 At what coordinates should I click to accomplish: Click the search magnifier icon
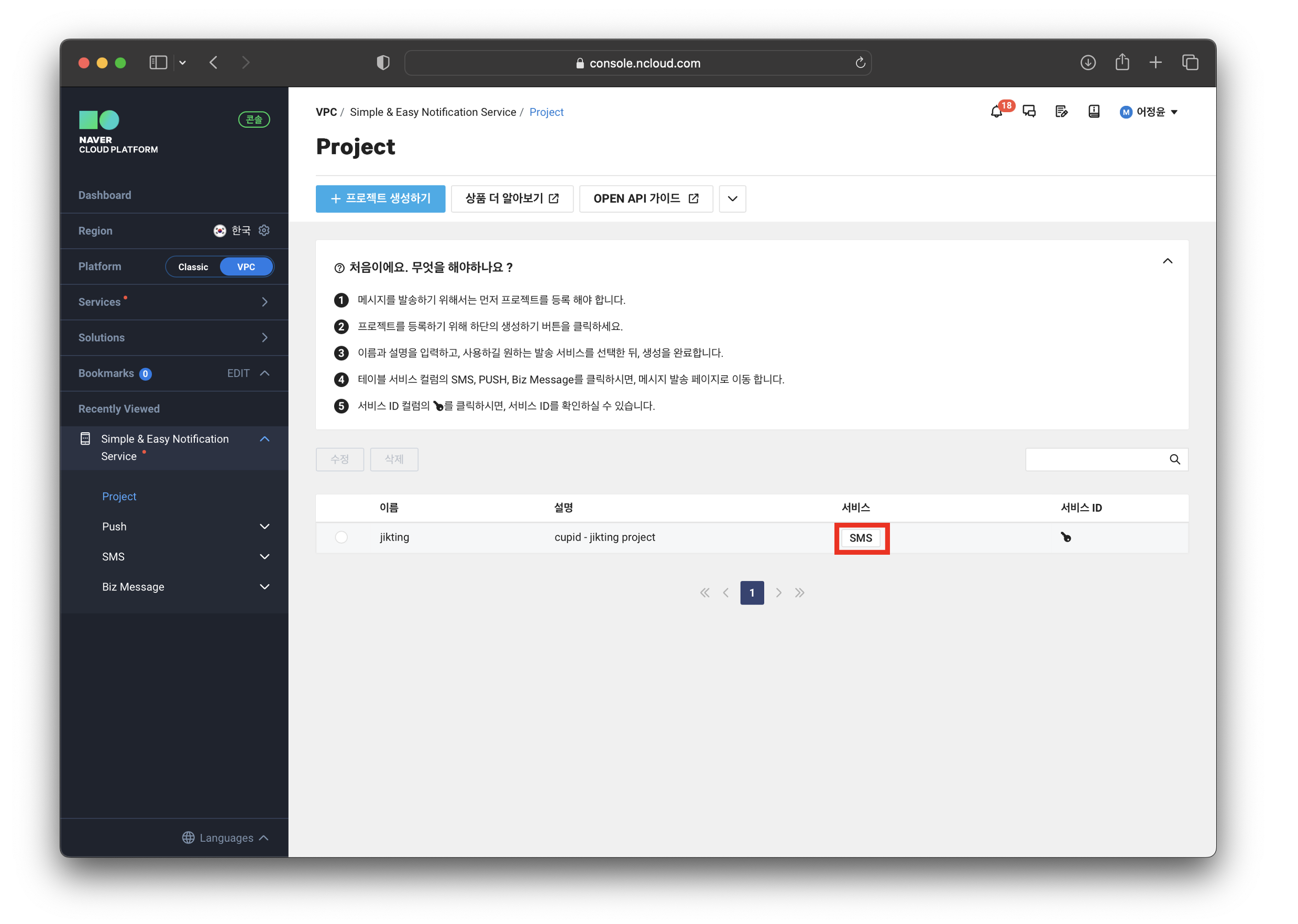1174,460
